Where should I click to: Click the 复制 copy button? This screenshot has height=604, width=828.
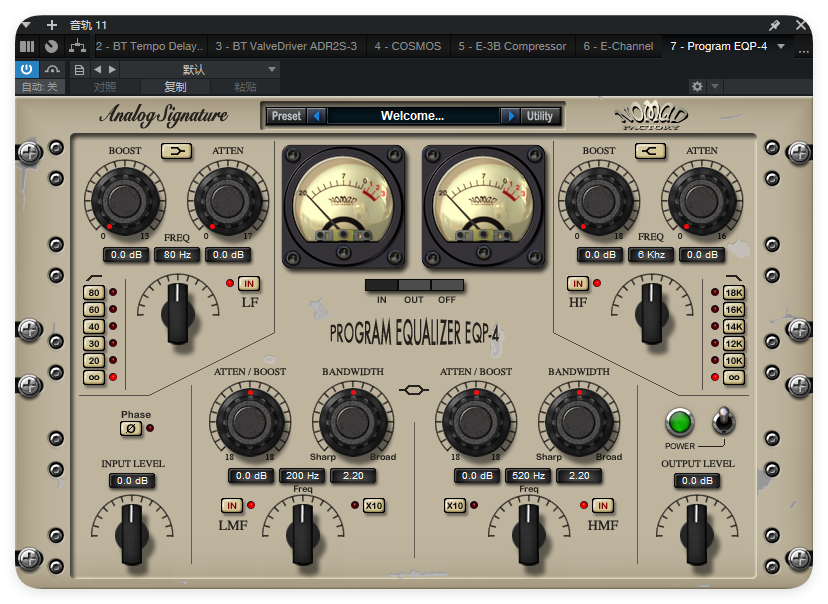175,87
